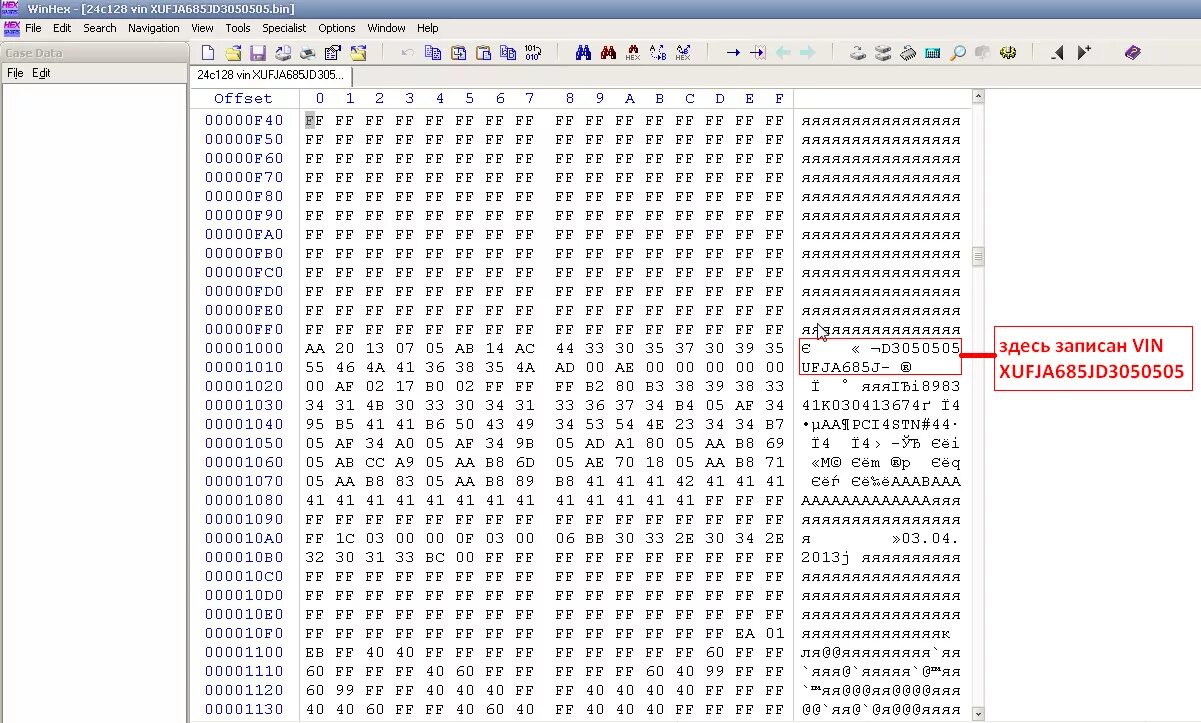Click the Undo arrow icon
This screenshot has height=723, width=1201.
pos(407,53)
